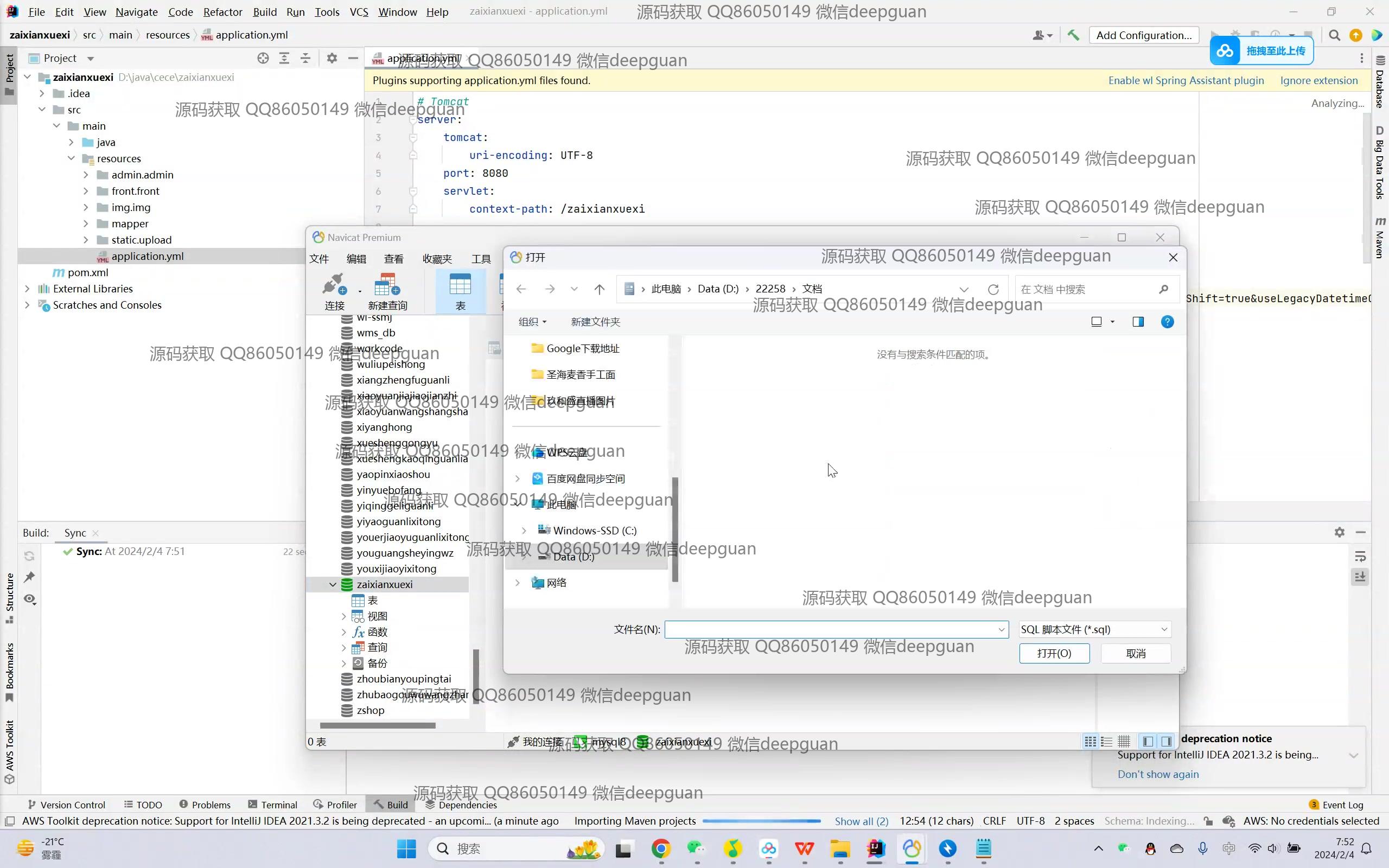The height and width of the screenshot is (868, 1389).
Task: Click the IntelliJ build hammer icon
Action: click(x=1073, y=35)
